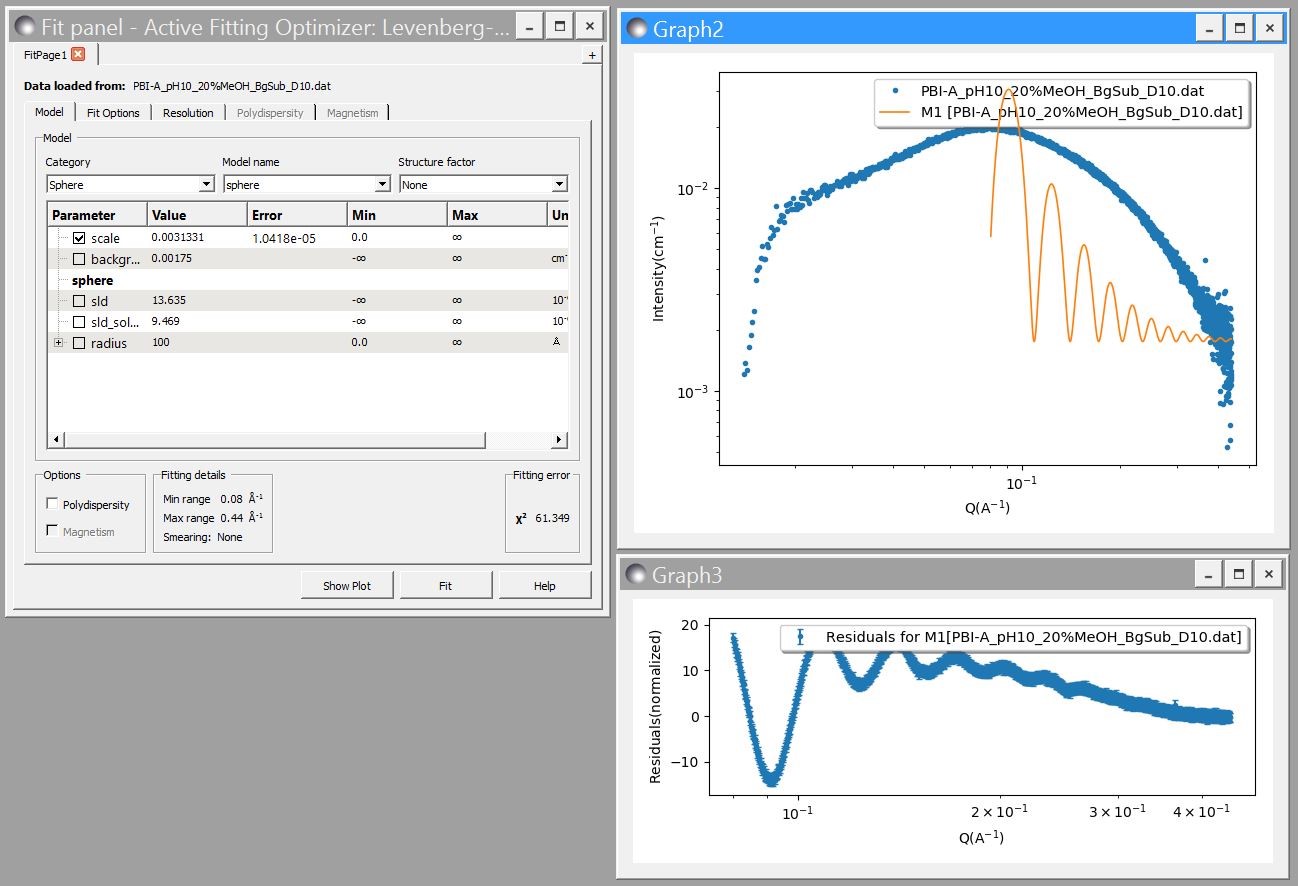The image size is (1298, 886).
Task: Minimize the Fit panel window
Action: tap(530, 27)
